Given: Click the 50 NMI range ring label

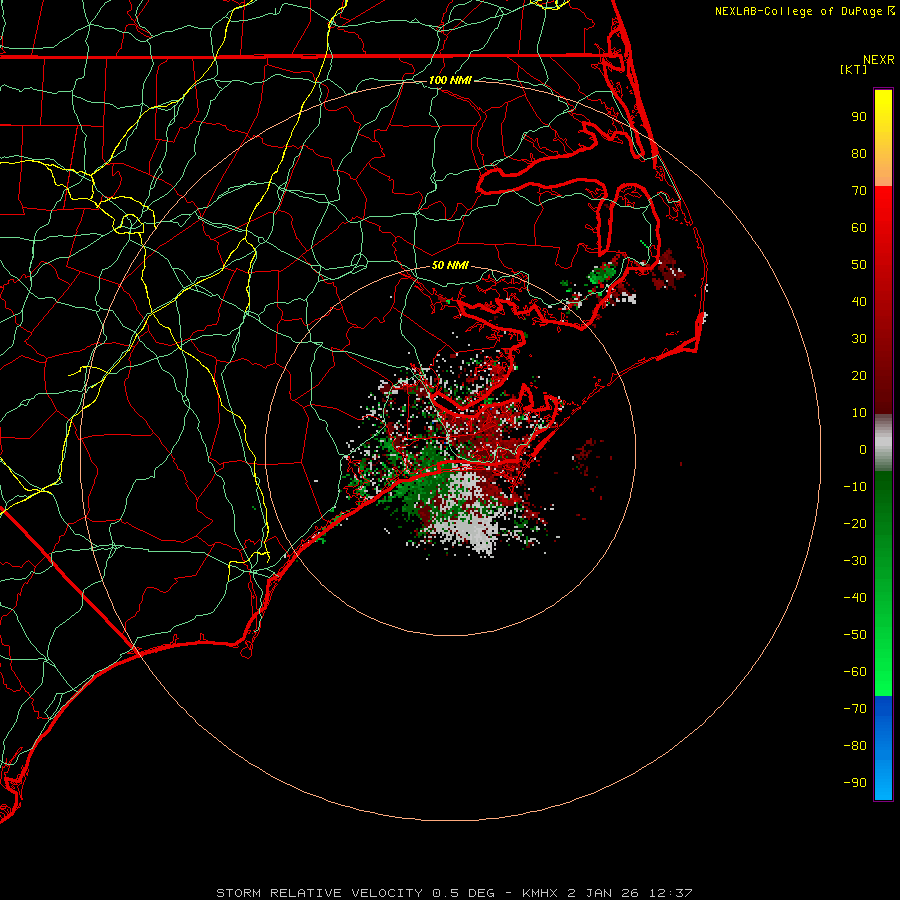Looking at the screenshot, I should [450, 265].
